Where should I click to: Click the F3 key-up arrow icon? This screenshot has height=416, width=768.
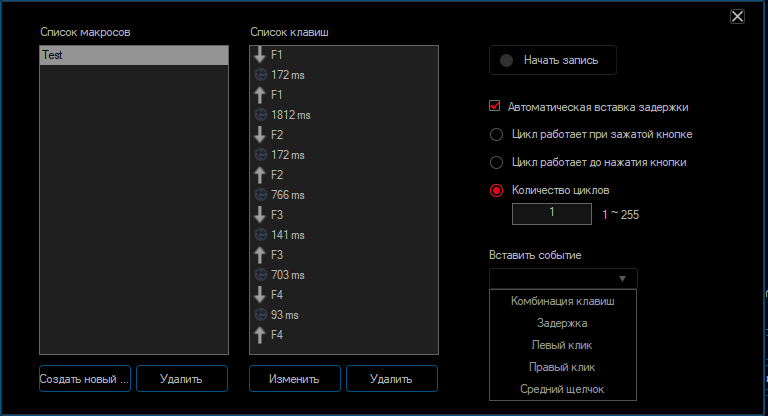click(x=260, y=255)
